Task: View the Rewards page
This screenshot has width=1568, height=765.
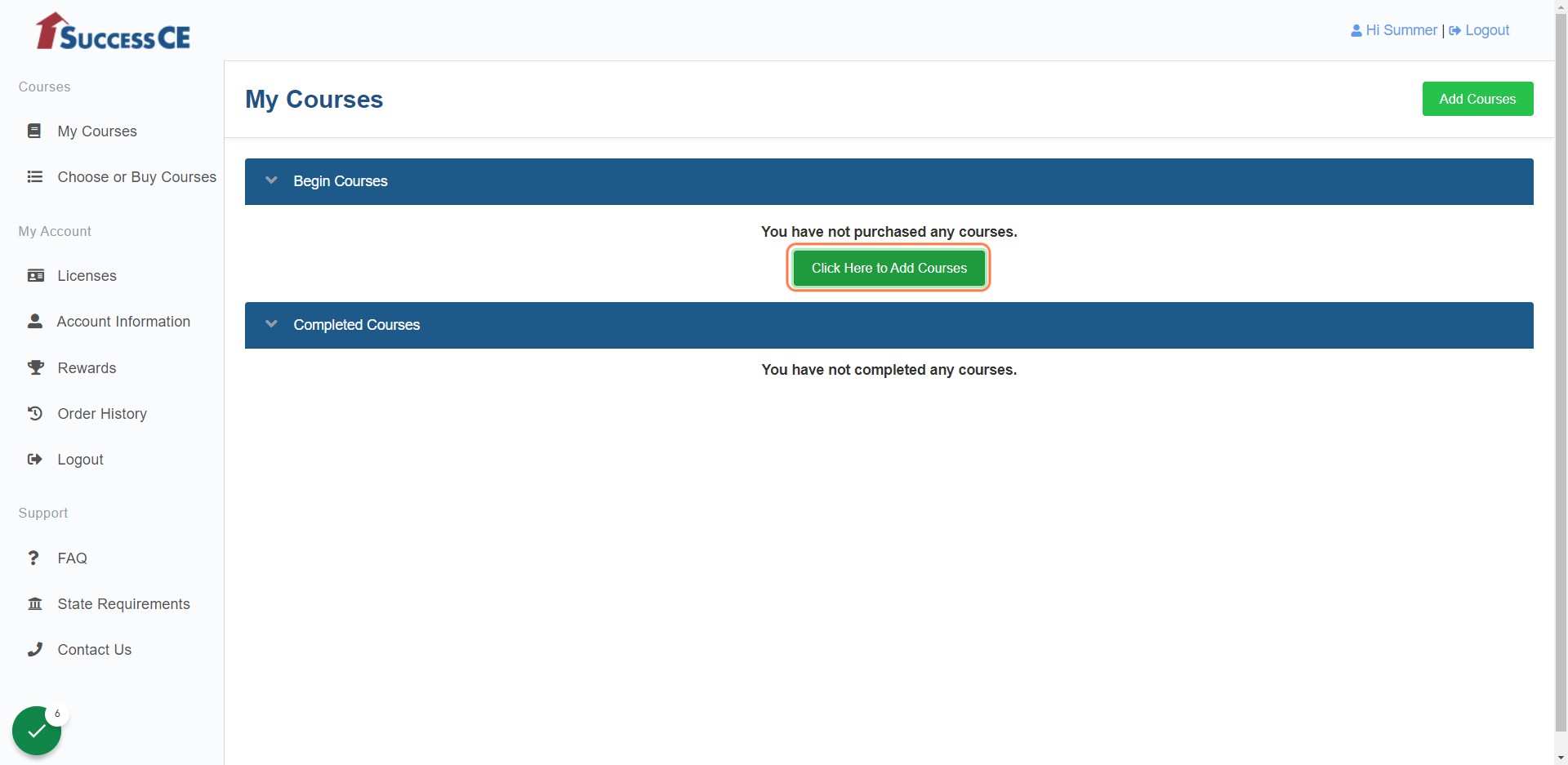Action: (x=87, y=367)
